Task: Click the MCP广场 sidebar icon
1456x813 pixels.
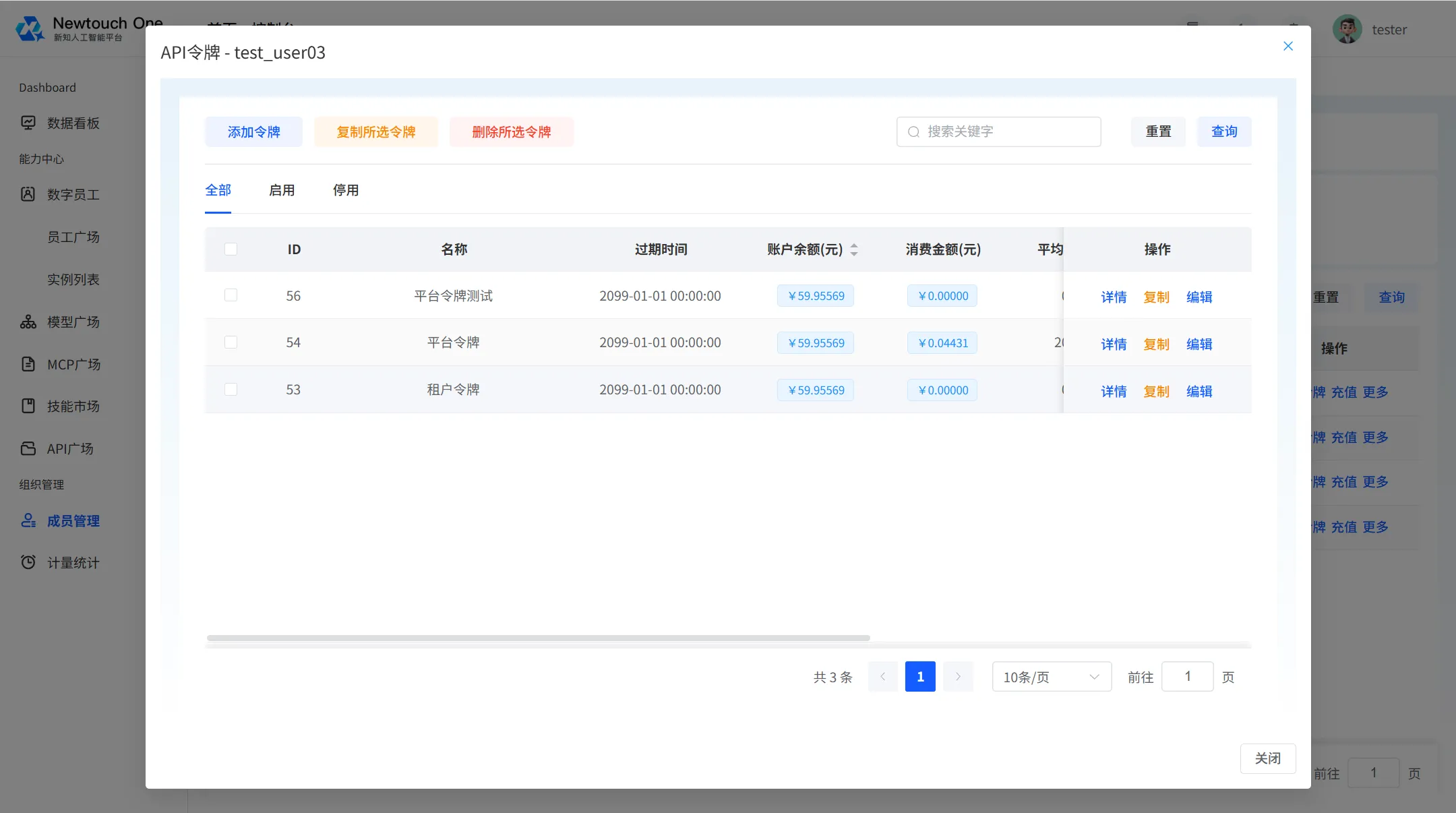Action: pyautogui.click(x=28, y=364)
